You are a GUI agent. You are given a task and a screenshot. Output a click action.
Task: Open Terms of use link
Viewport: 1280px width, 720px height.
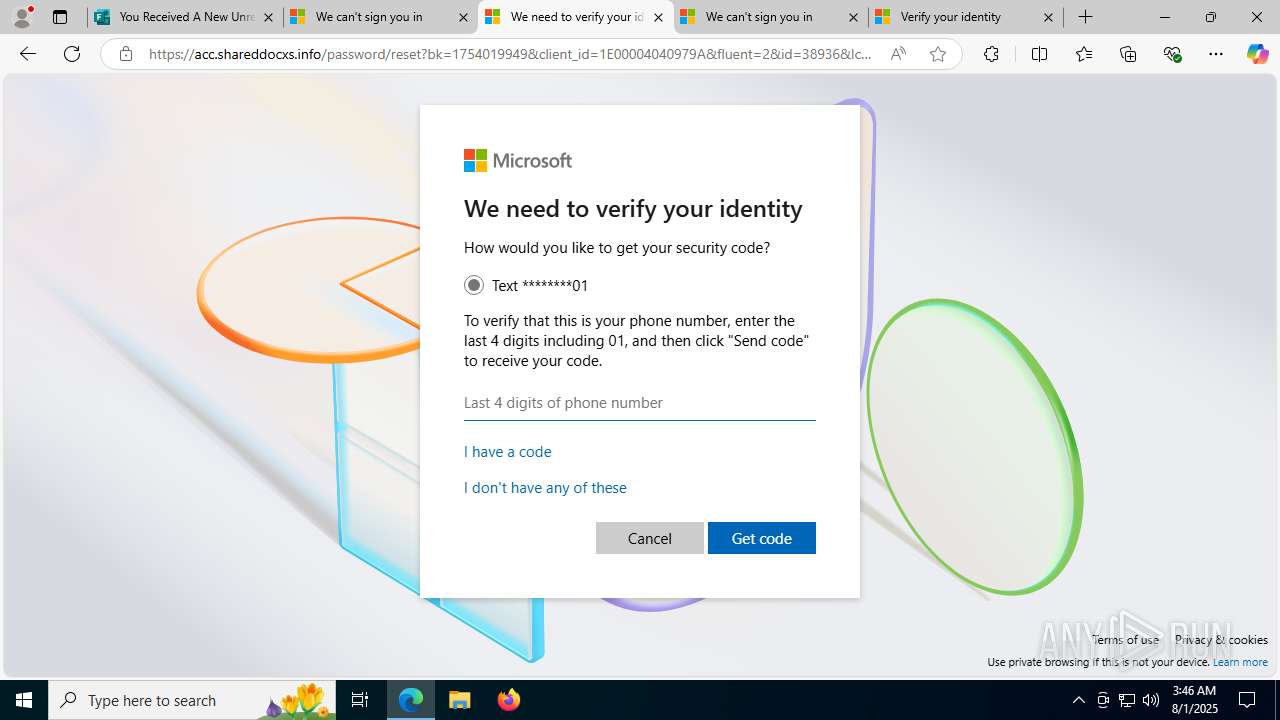coord(1125,640)
